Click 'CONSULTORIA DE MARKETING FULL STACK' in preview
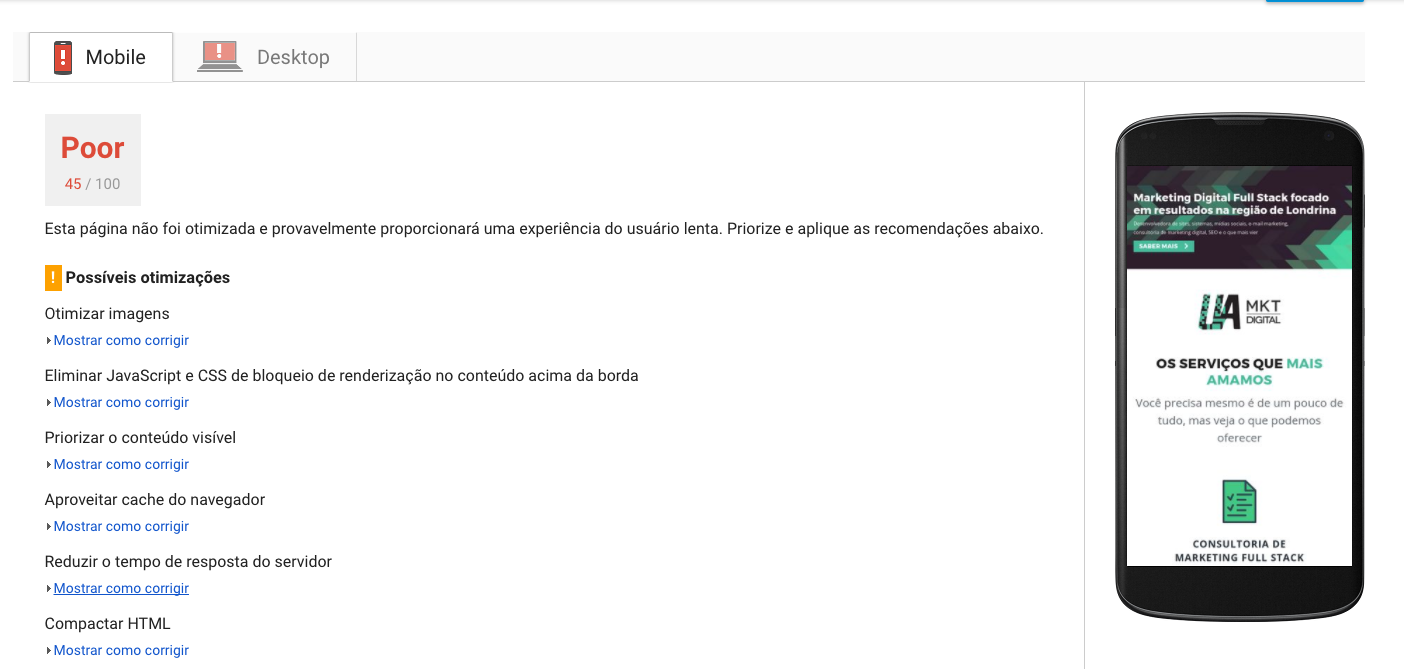 tap(1239, 551)
